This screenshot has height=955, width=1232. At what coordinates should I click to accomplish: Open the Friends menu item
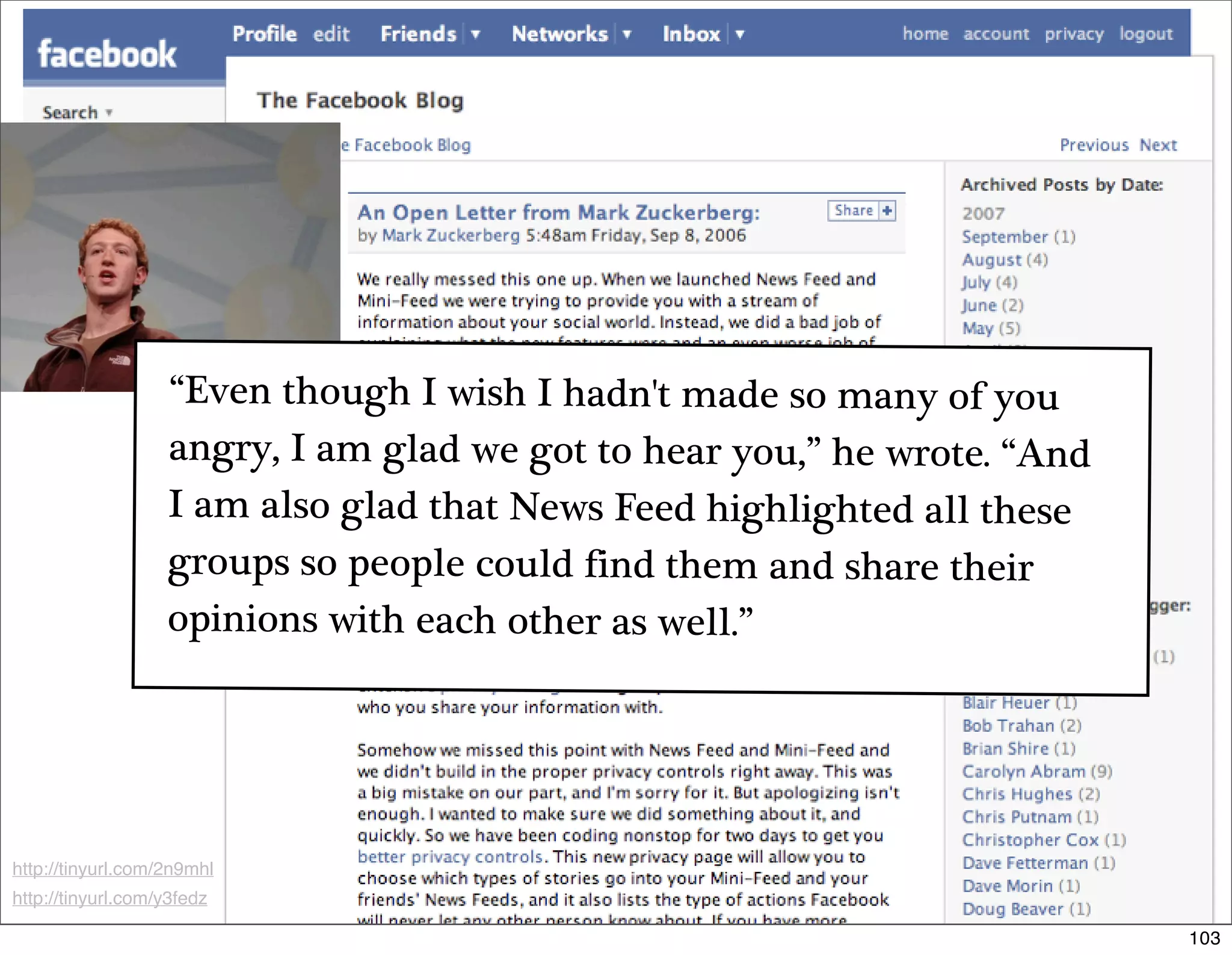(419, 34)
